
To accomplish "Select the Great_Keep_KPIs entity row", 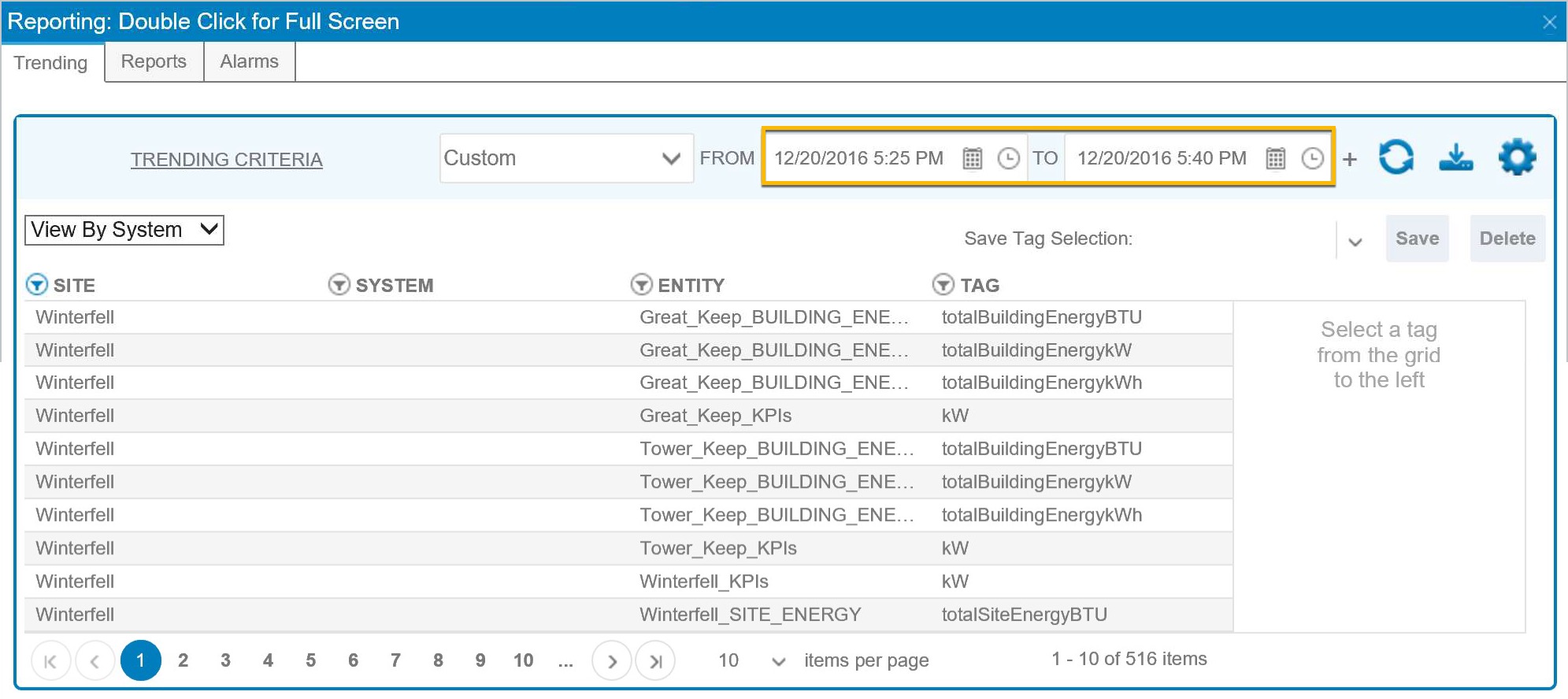I will click(628, 416).
